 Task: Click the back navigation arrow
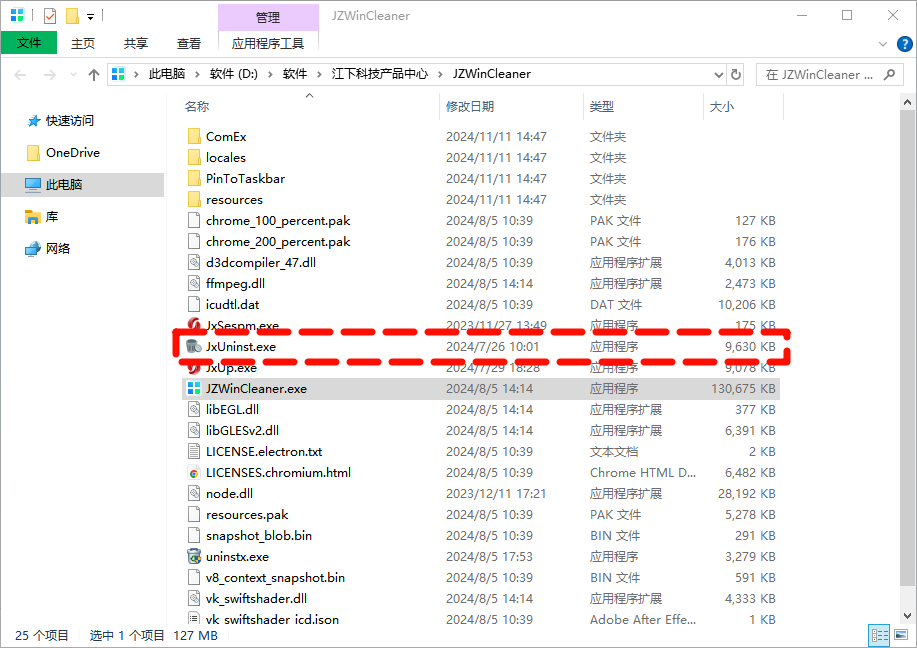pos(20,75)
